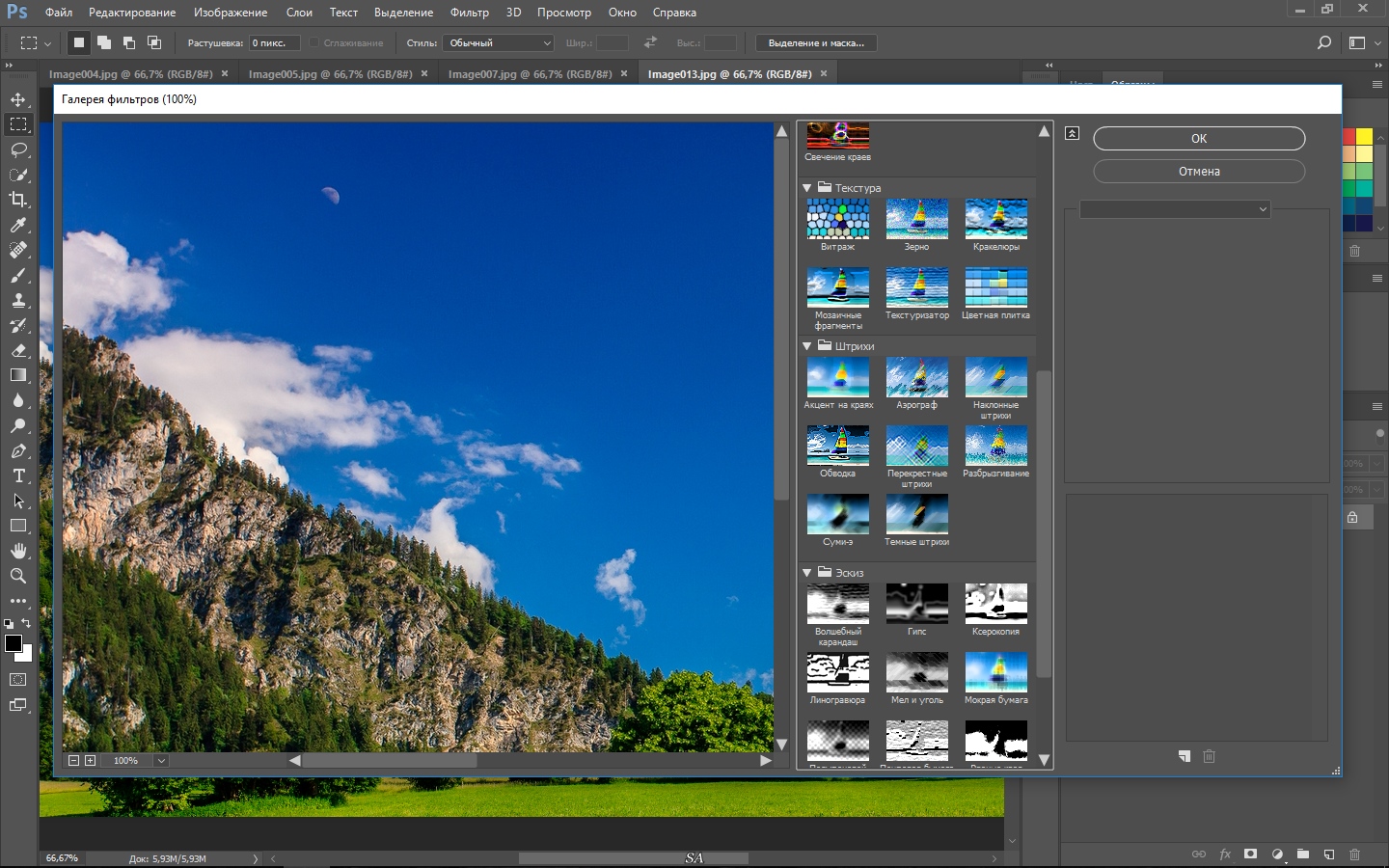Collapse the filter thumbnails panel

click(x=1072, y=133)
